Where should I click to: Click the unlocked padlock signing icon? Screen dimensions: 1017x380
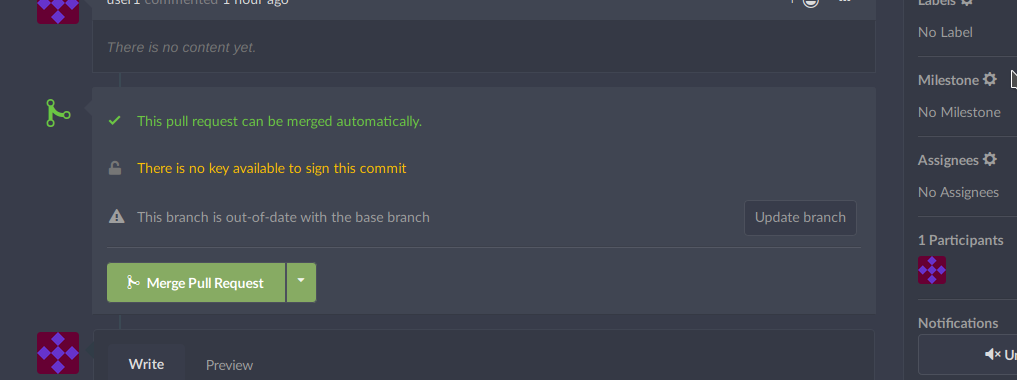115,169
